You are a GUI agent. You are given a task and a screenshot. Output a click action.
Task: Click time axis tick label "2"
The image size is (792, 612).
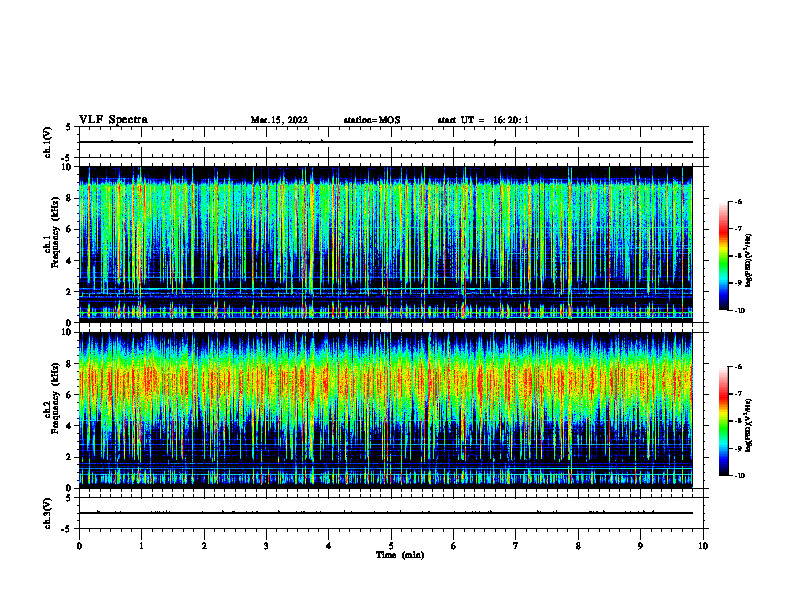coord(204,546)
